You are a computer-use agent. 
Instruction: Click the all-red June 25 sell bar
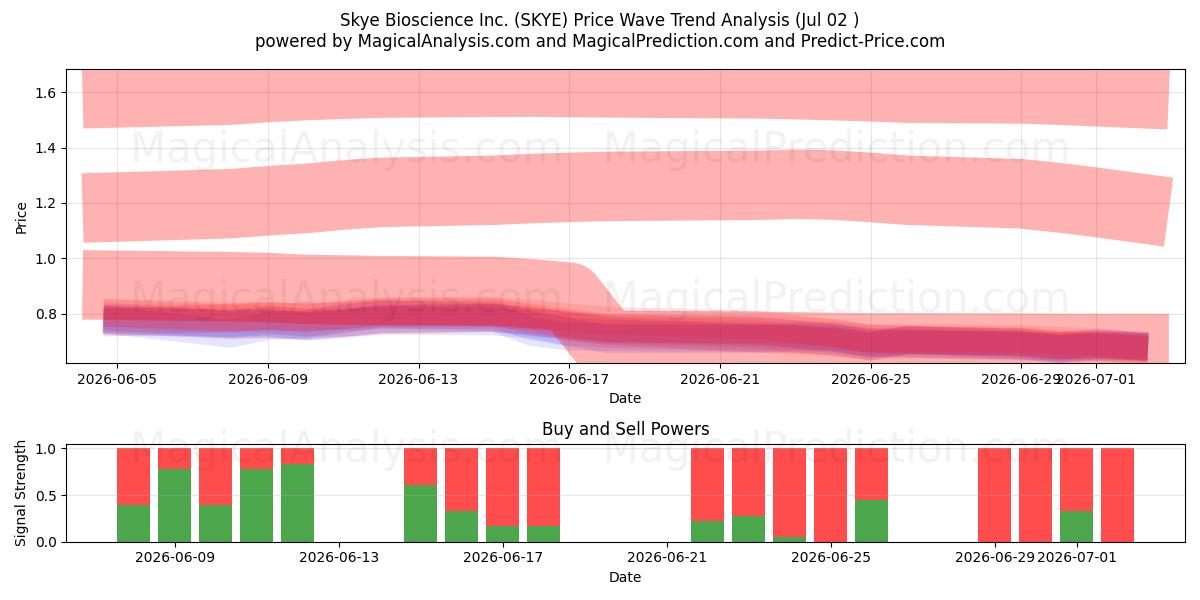[831, 495]
